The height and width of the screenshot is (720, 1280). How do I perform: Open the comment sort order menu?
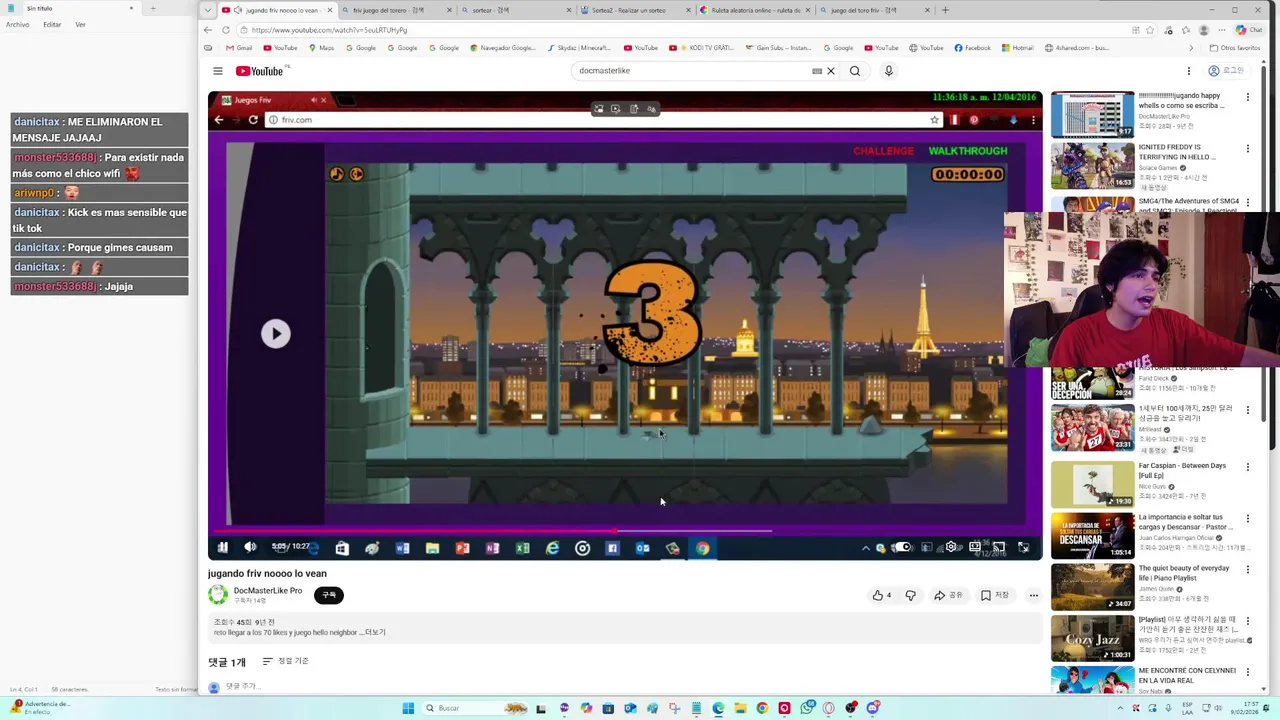click(x=285, y=661)
